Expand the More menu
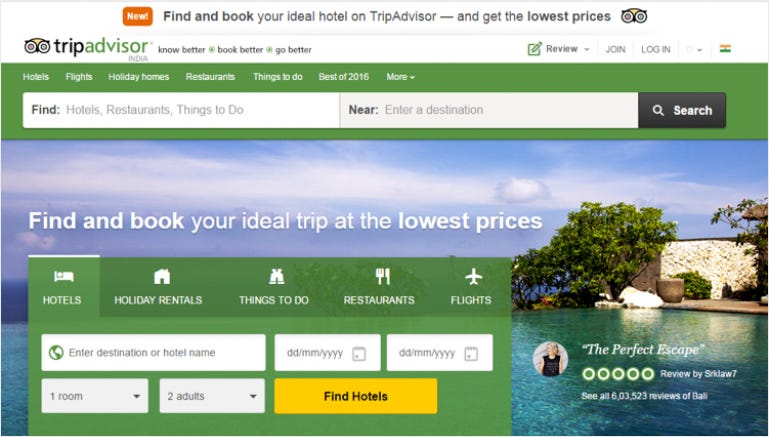Image resolution: width=769 pixels, height=437 pixels. pos(400,77)
